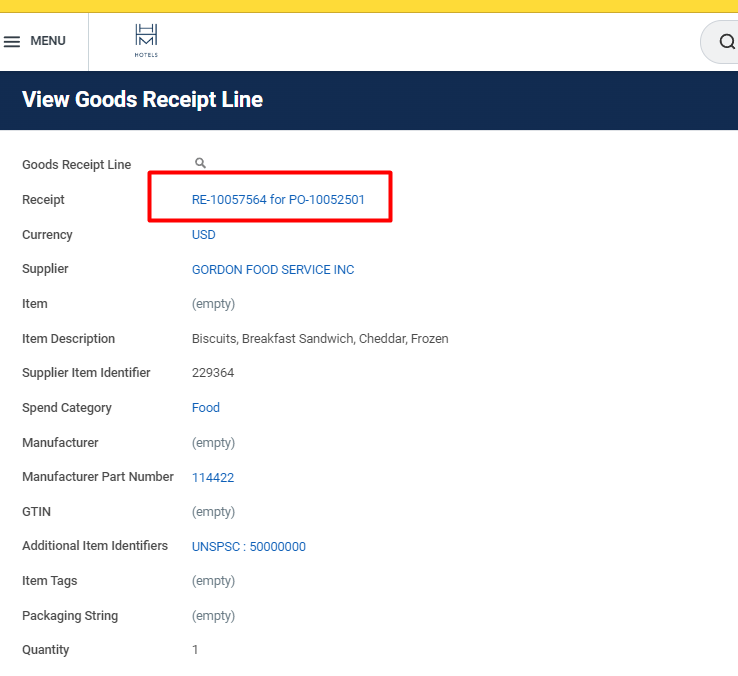Open UNSPSC : 50000000 identifier link

[x=249, y=547]
